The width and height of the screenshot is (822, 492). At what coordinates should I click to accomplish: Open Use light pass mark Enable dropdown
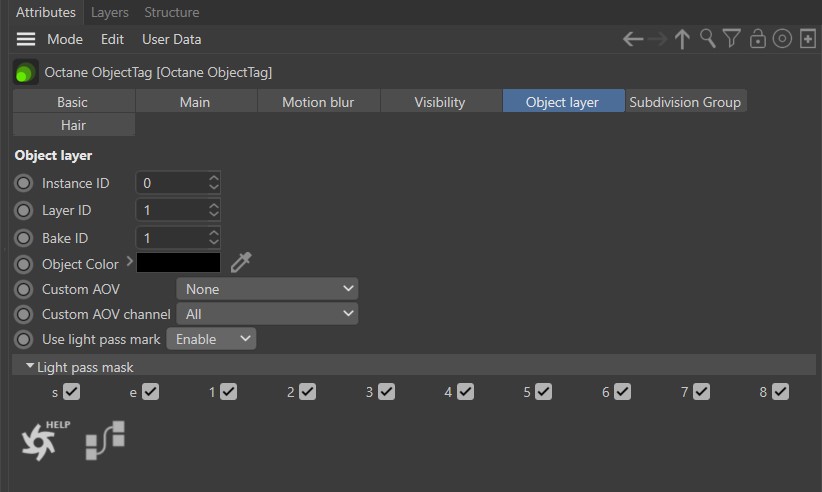click(211, 339)
